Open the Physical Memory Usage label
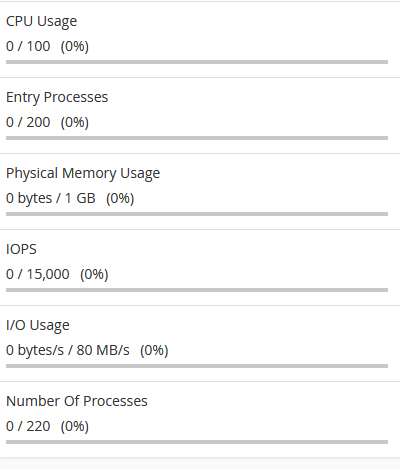Viewport: 400px width, 469px height. click(83, 174)
